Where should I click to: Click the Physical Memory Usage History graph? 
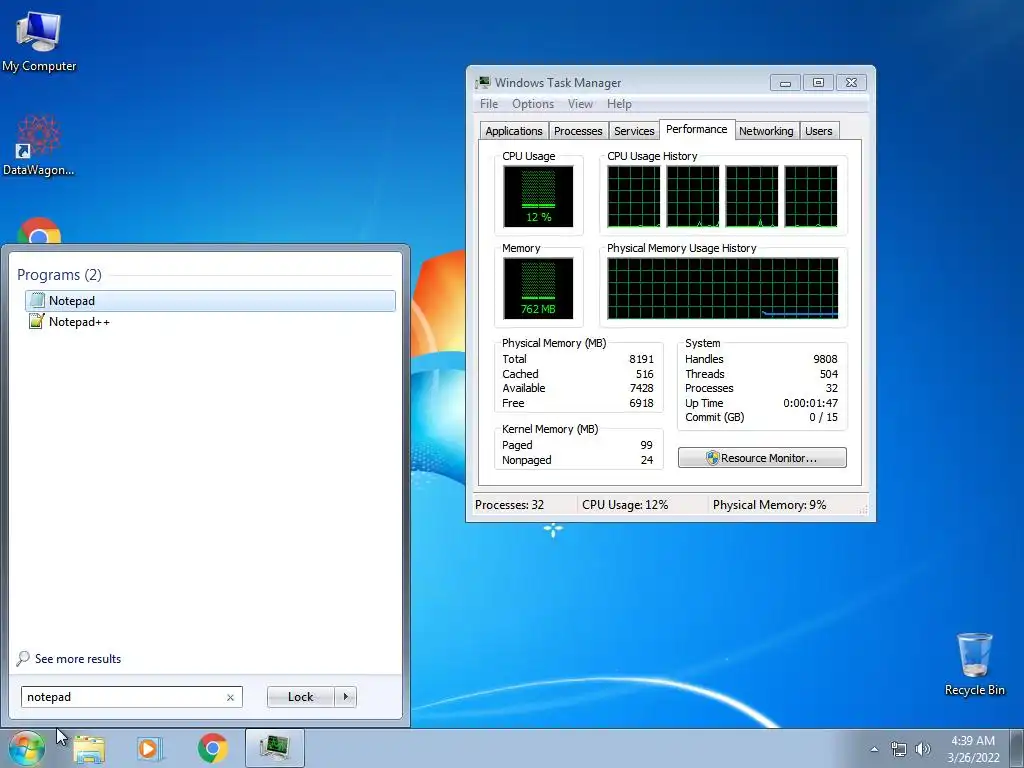pyautogui.click(x=722, y=288)
